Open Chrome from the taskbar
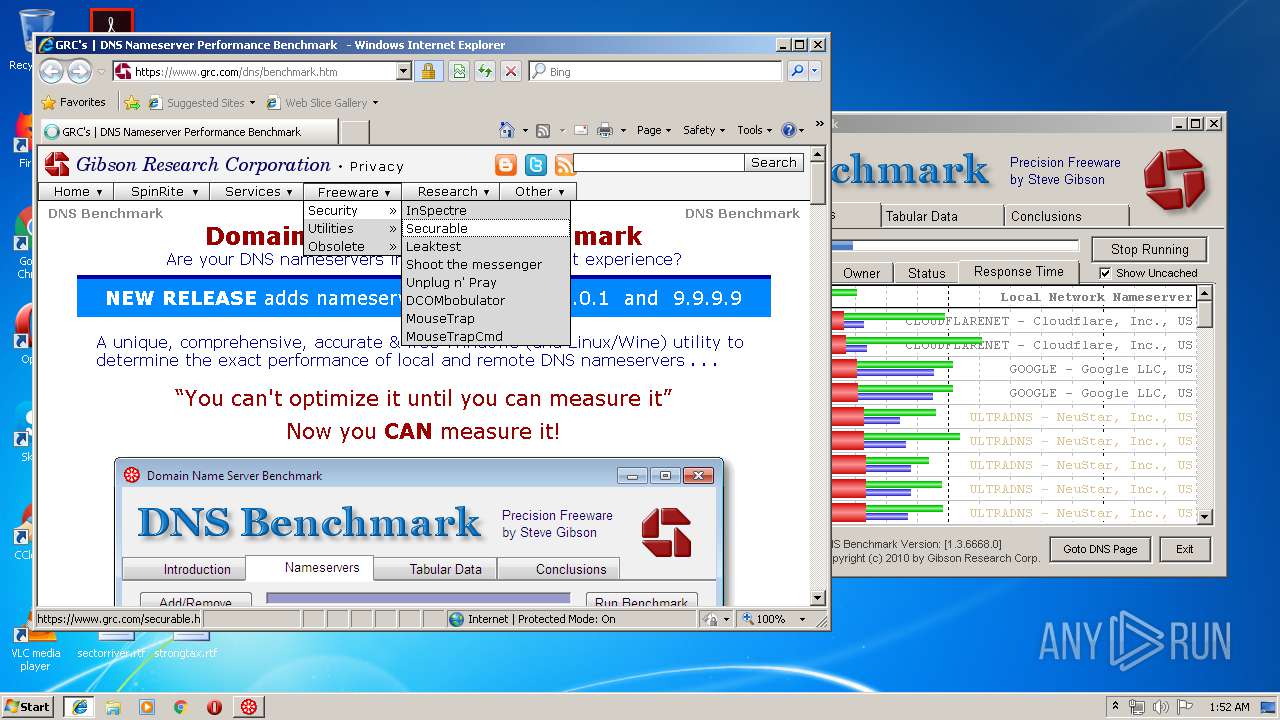This screenshot has height=720, width=1280. coord(181,706)
